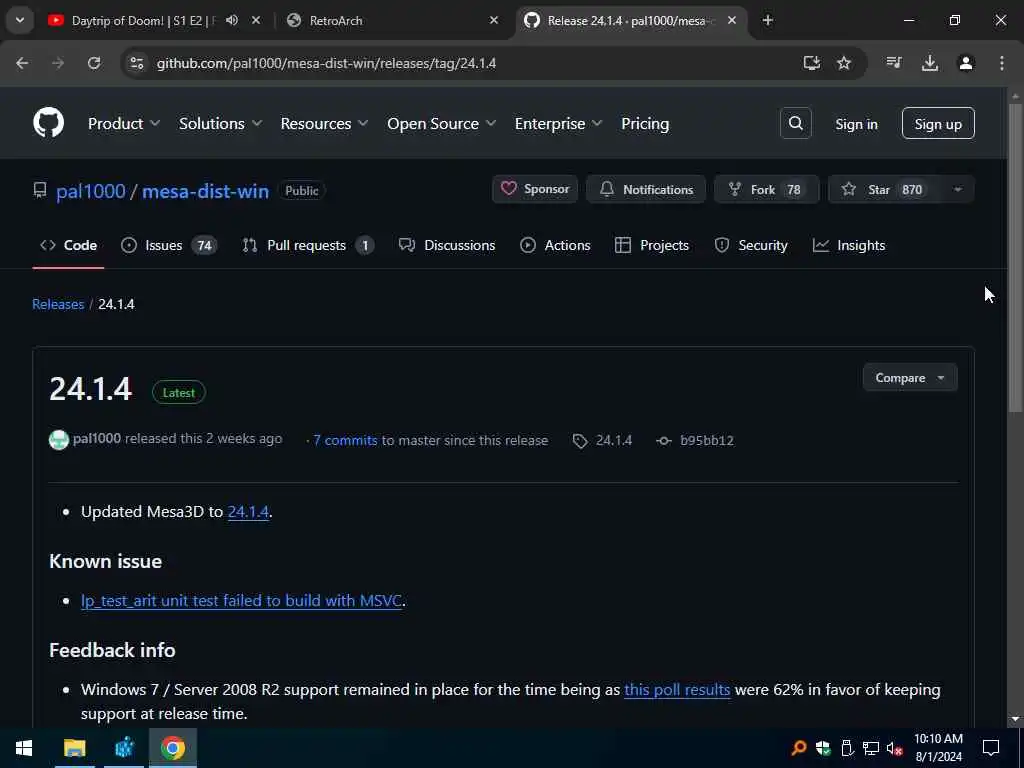Open the Security tab
The width and height of the screenshot is (1024, 768).
click(x=751, y=245)
